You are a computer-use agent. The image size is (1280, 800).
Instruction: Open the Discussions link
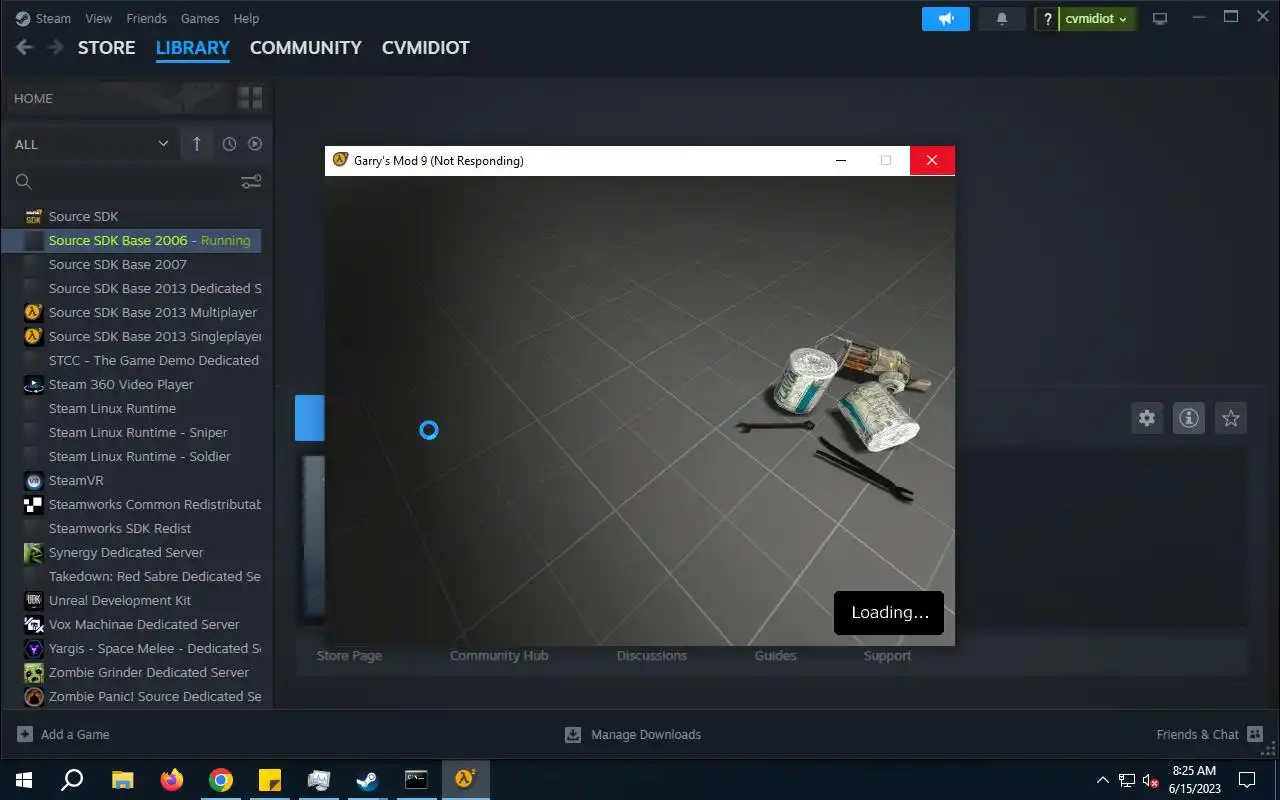(x=652, y=656)
